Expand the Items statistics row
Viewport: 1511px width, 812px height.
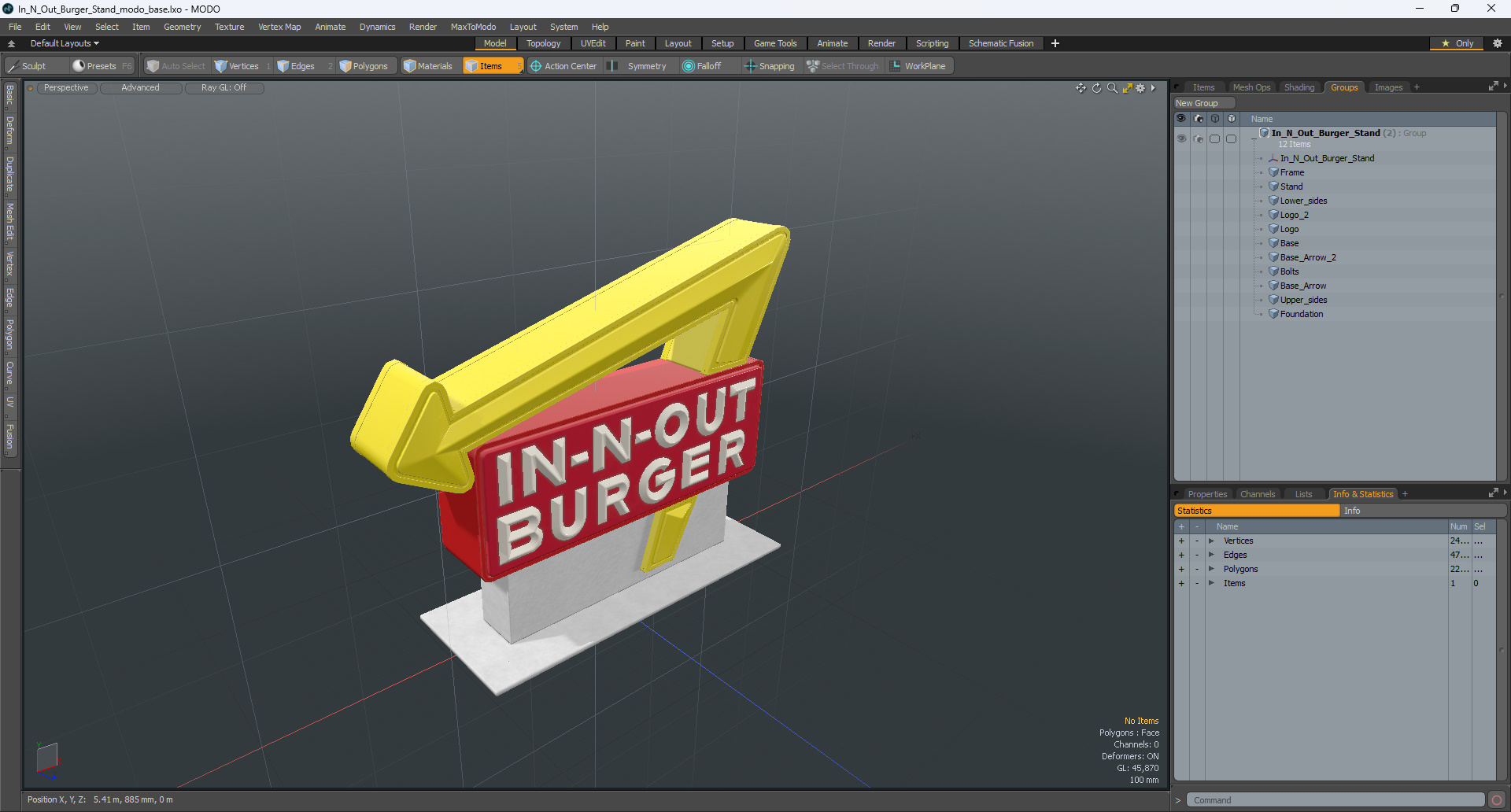coord(1211,583)
